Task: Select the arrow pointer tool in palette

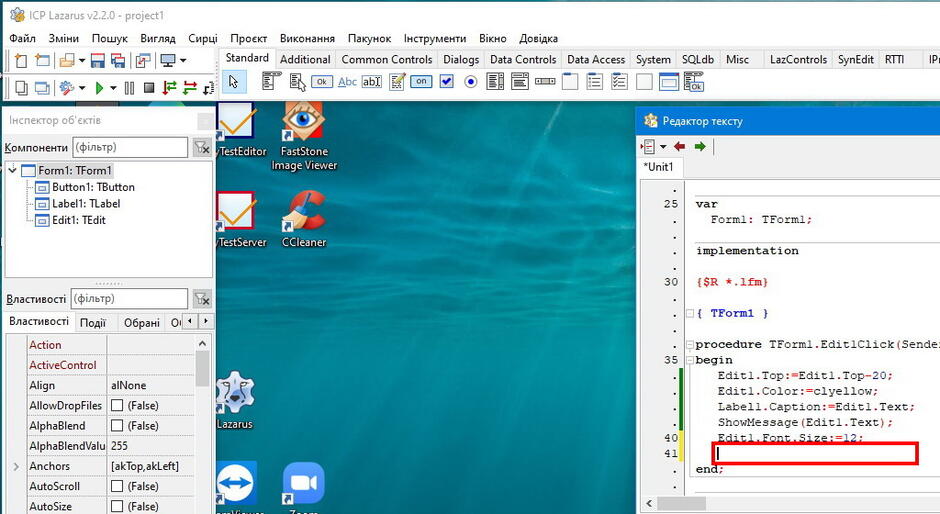Action: [x=234, y=82]
